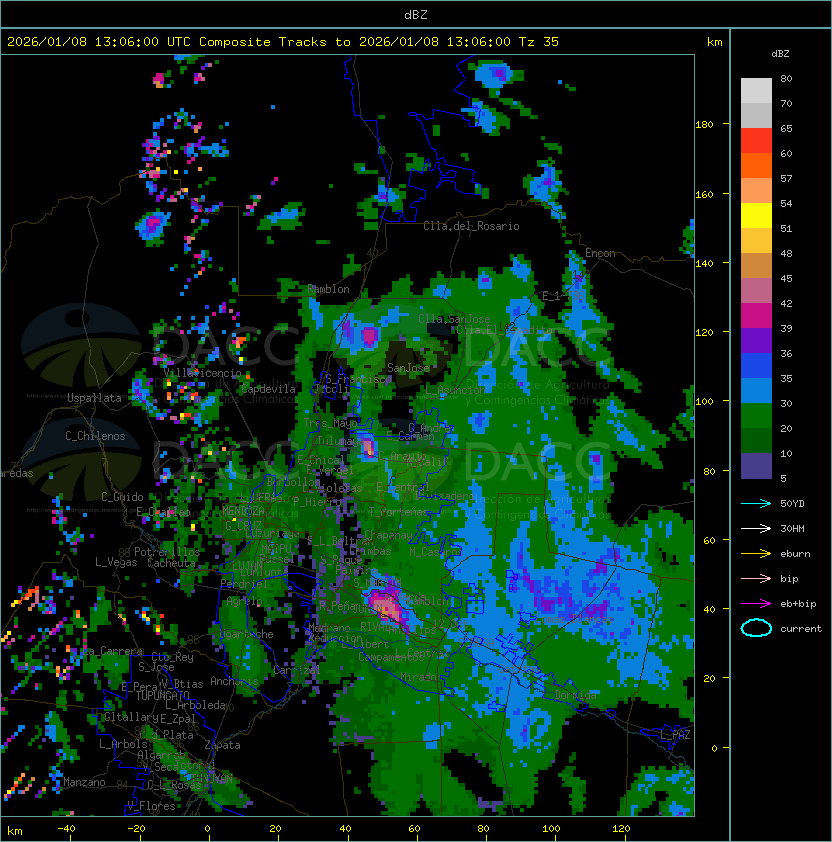
Task: Click the 'L_Vegas' map label
Action: coord(116,562)
